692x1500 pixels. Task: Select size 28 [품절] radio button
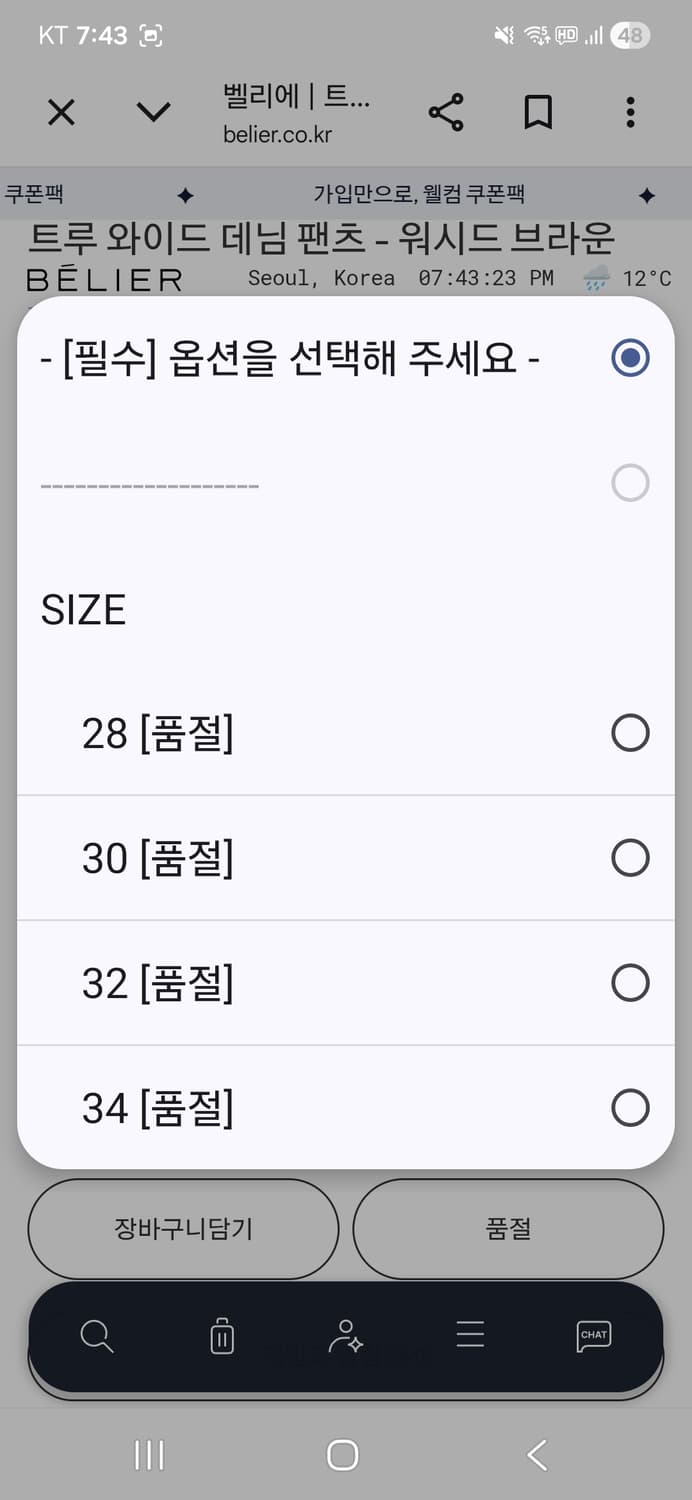coord(630,733)
